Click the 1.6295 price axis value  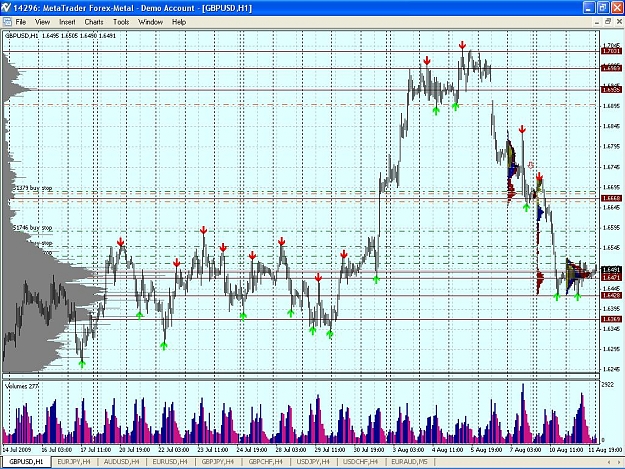tap(611, 349)
